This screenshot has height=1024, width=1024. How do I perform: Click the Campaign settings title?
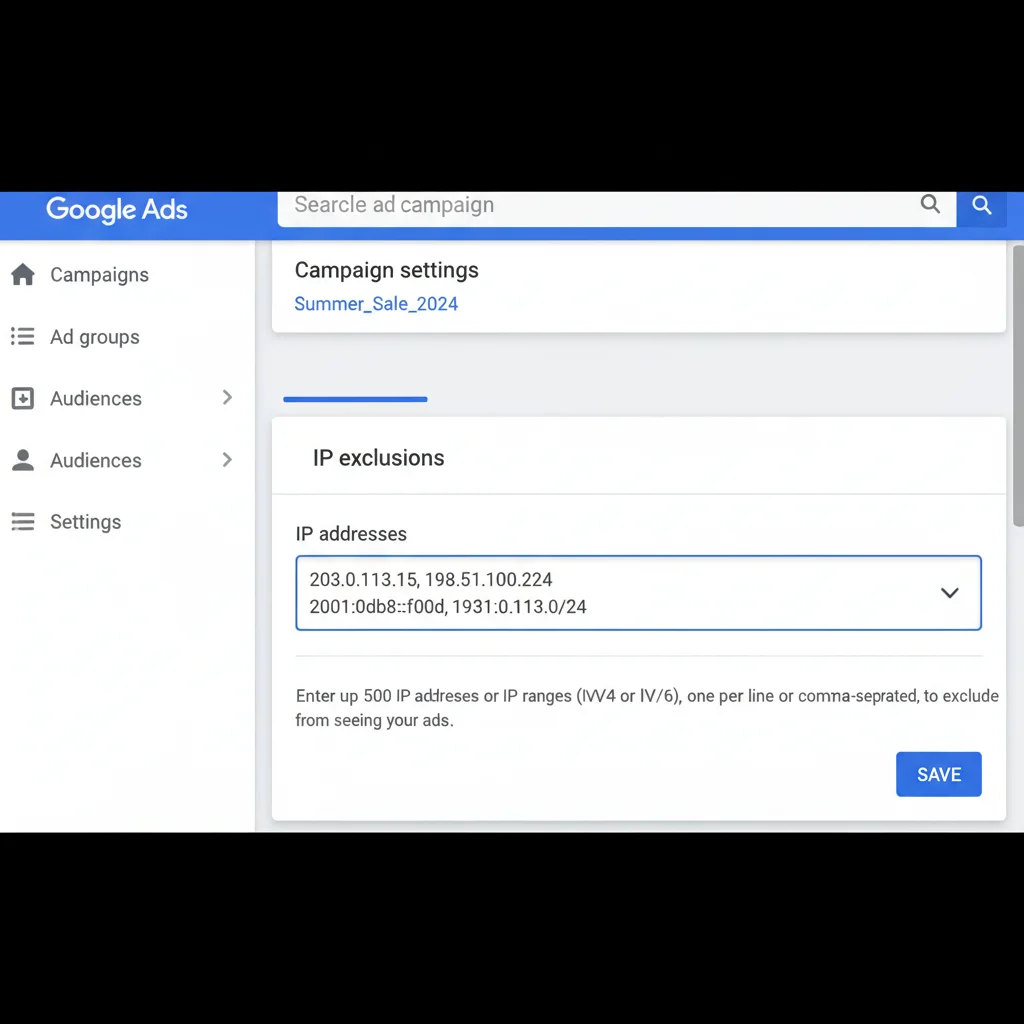(x=387, y=270)
